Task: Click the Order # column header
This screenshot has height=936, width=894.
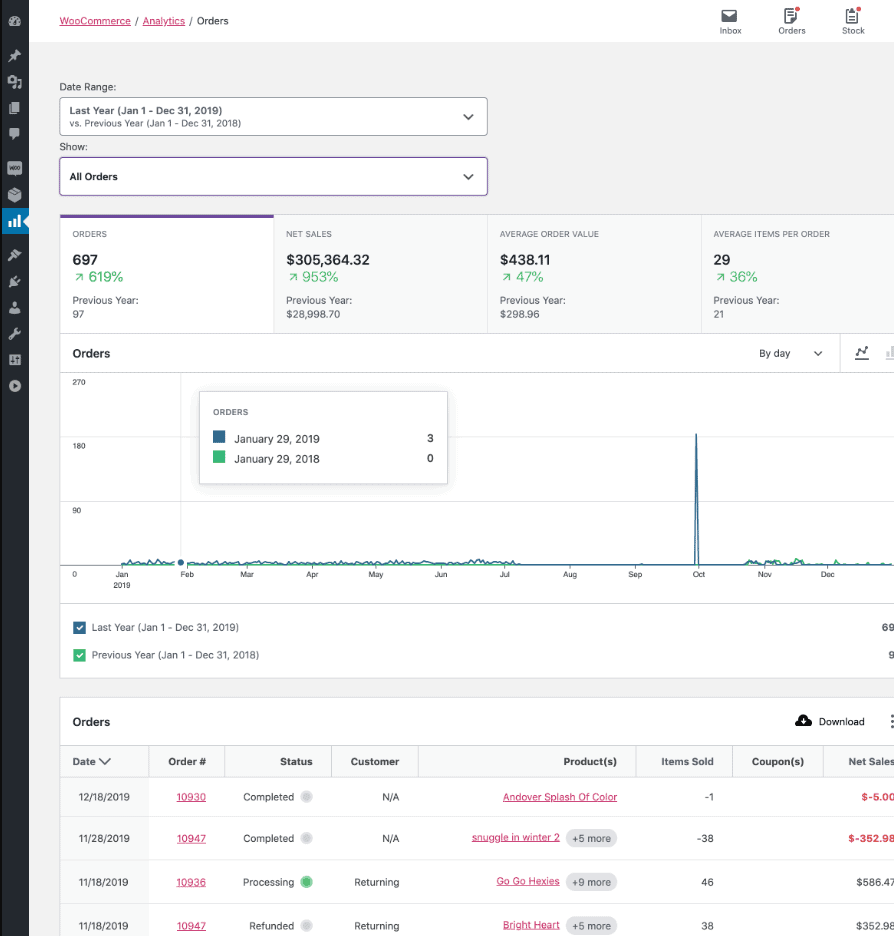Action: coord(187,761)
